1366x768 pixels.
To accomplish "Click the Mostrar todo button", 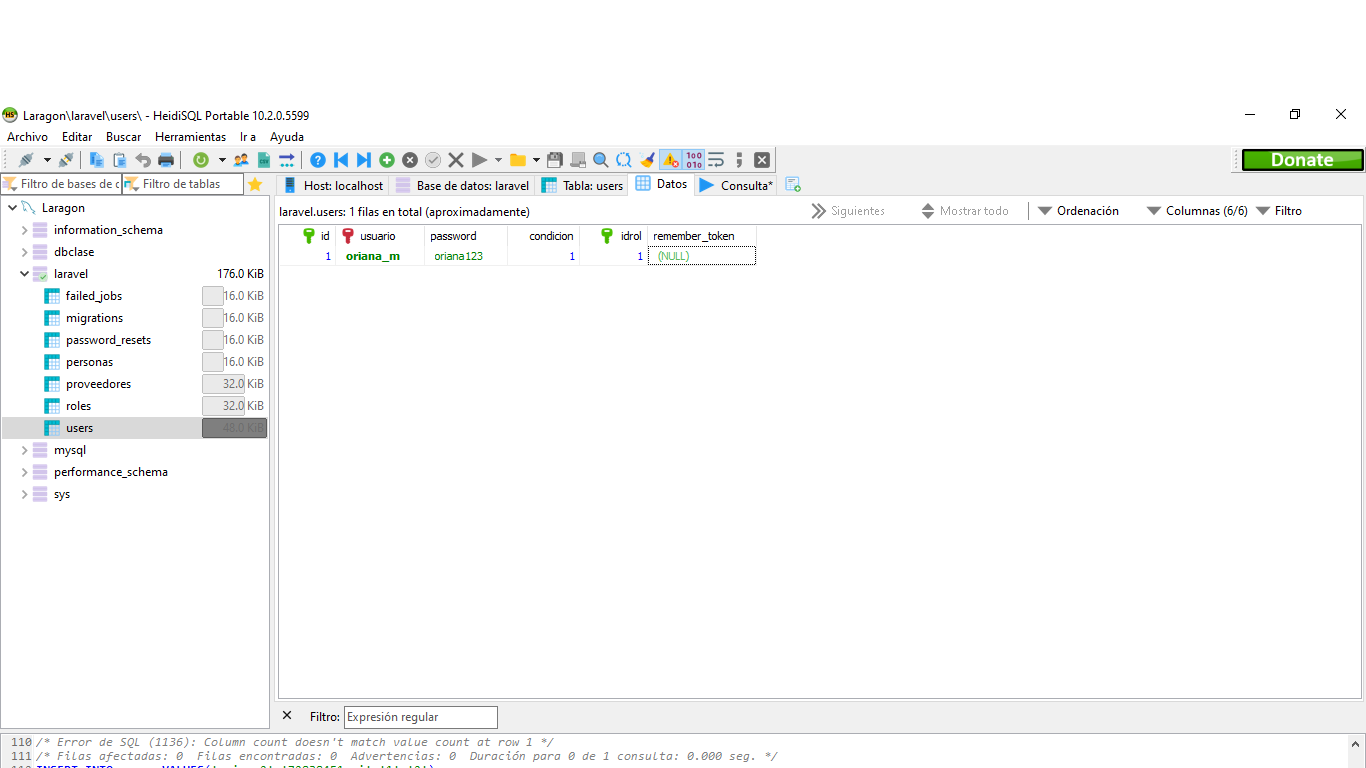I will pyautogui.click(x=965, y=211).
